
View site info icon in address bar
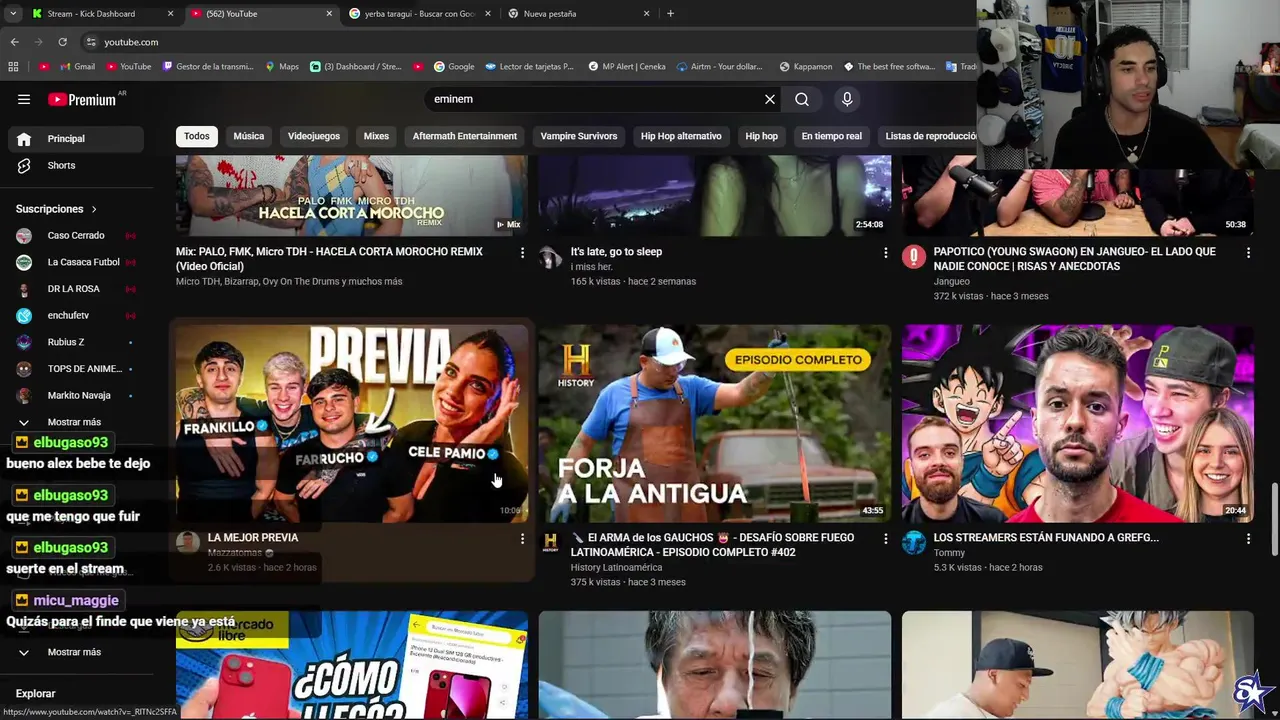pos(91,42)
